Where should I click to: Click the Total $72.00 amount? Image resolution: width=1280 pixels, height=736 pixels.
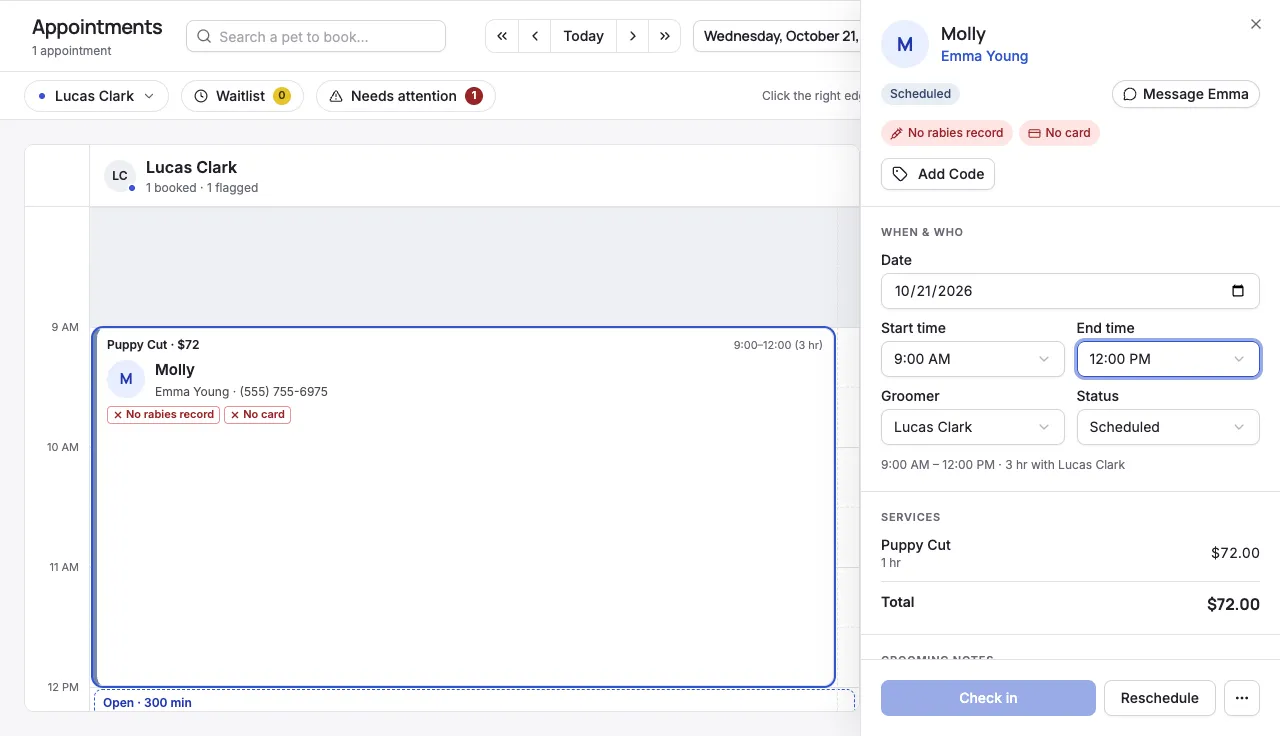coord(1233,604)
